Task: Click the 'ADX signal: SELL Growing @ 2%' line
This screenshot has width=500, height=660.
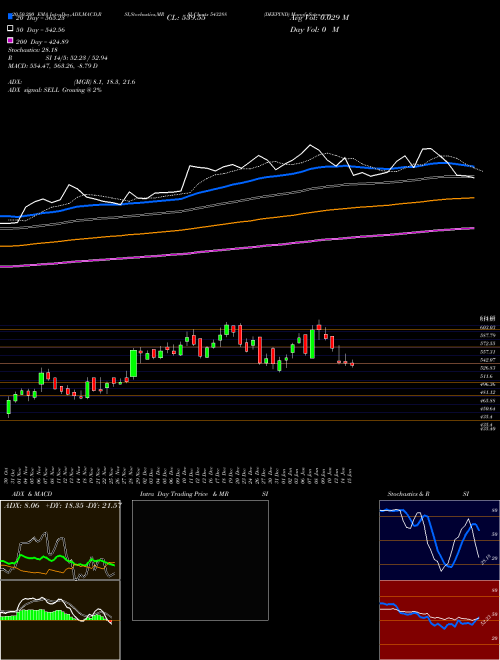Action: [55, 90]
